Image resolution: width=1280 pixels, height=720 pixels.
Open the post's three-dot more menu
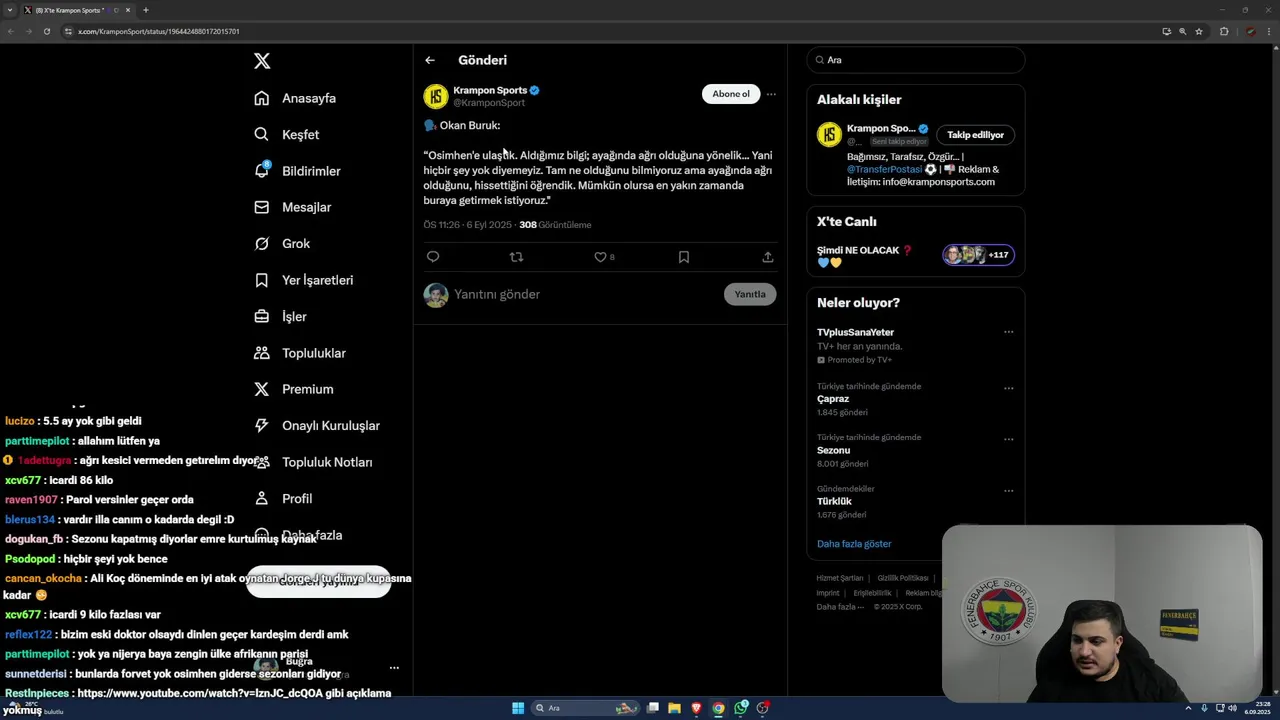pyautogui.click(x=771, y=94)
